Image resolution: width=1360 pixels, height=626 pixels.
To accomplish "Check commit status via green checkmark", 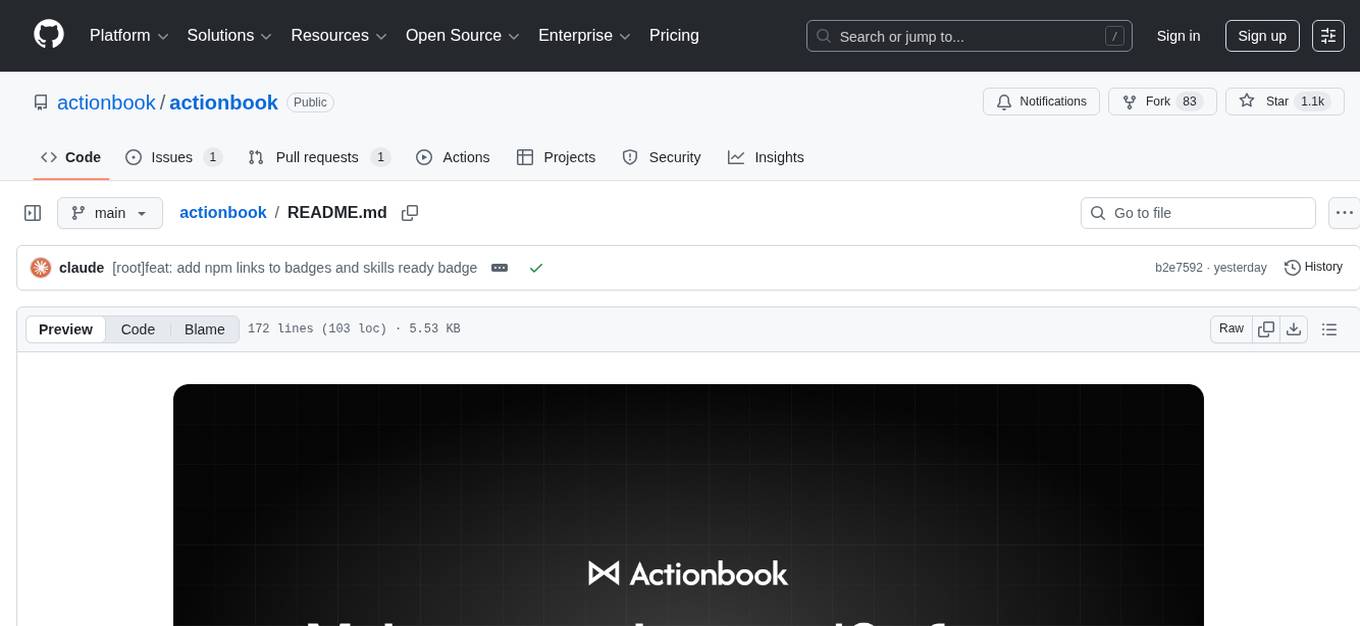I will pyautogui.click(x=536, y=267).
